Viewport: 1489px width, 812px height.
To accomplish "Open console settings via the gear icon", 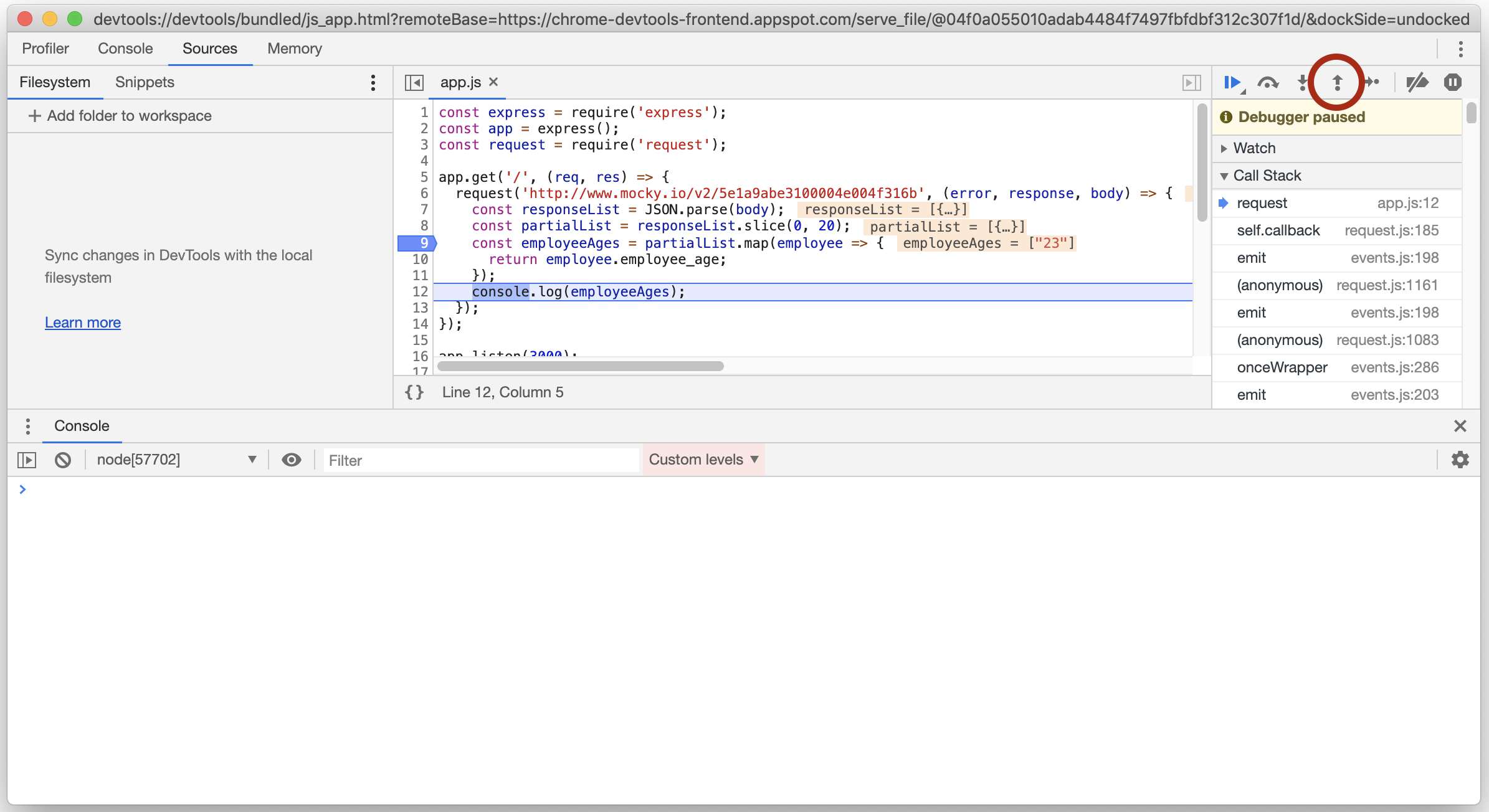I will coord(1460,460).
